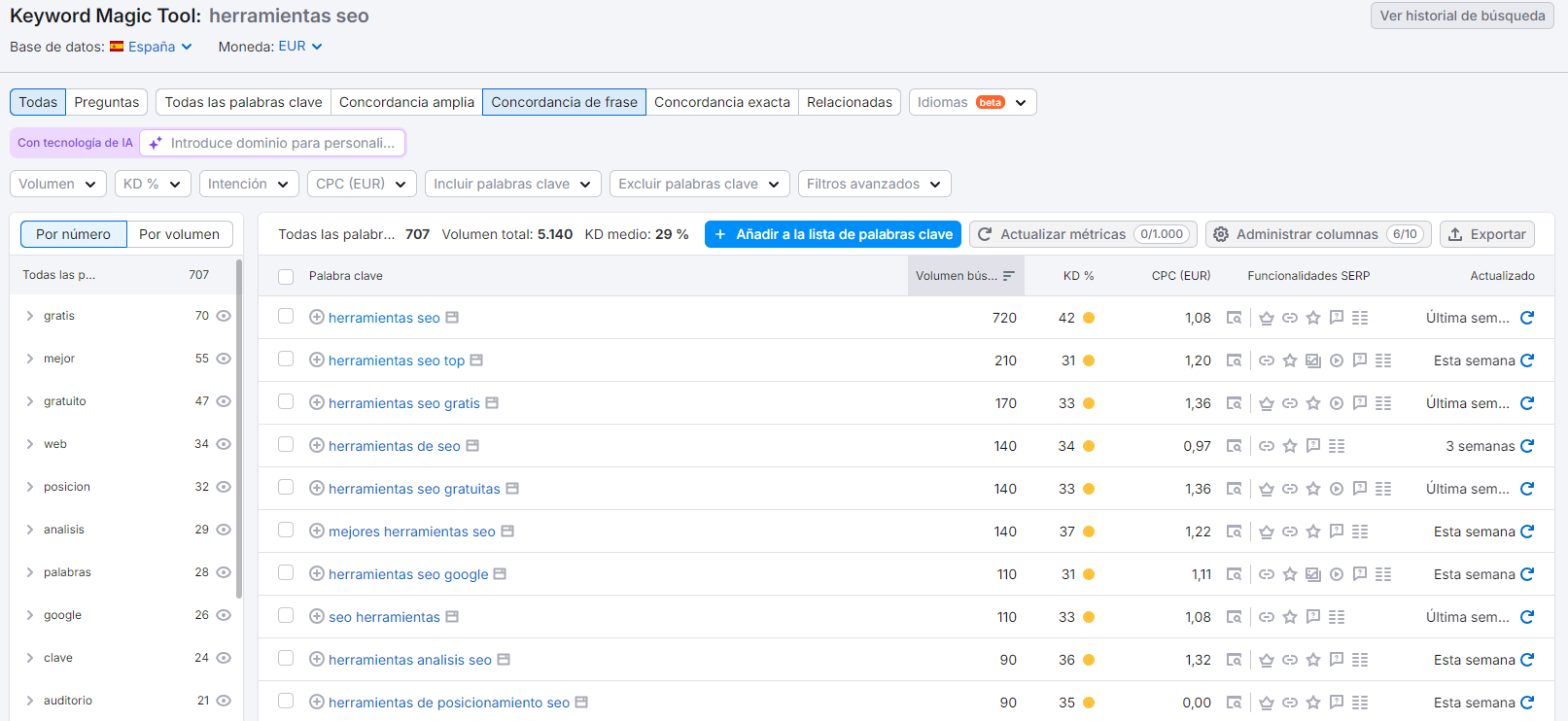The width and height of the screenshot is (1568, 721).
Task: Click the Exportar button
Action: point(1487,234)
